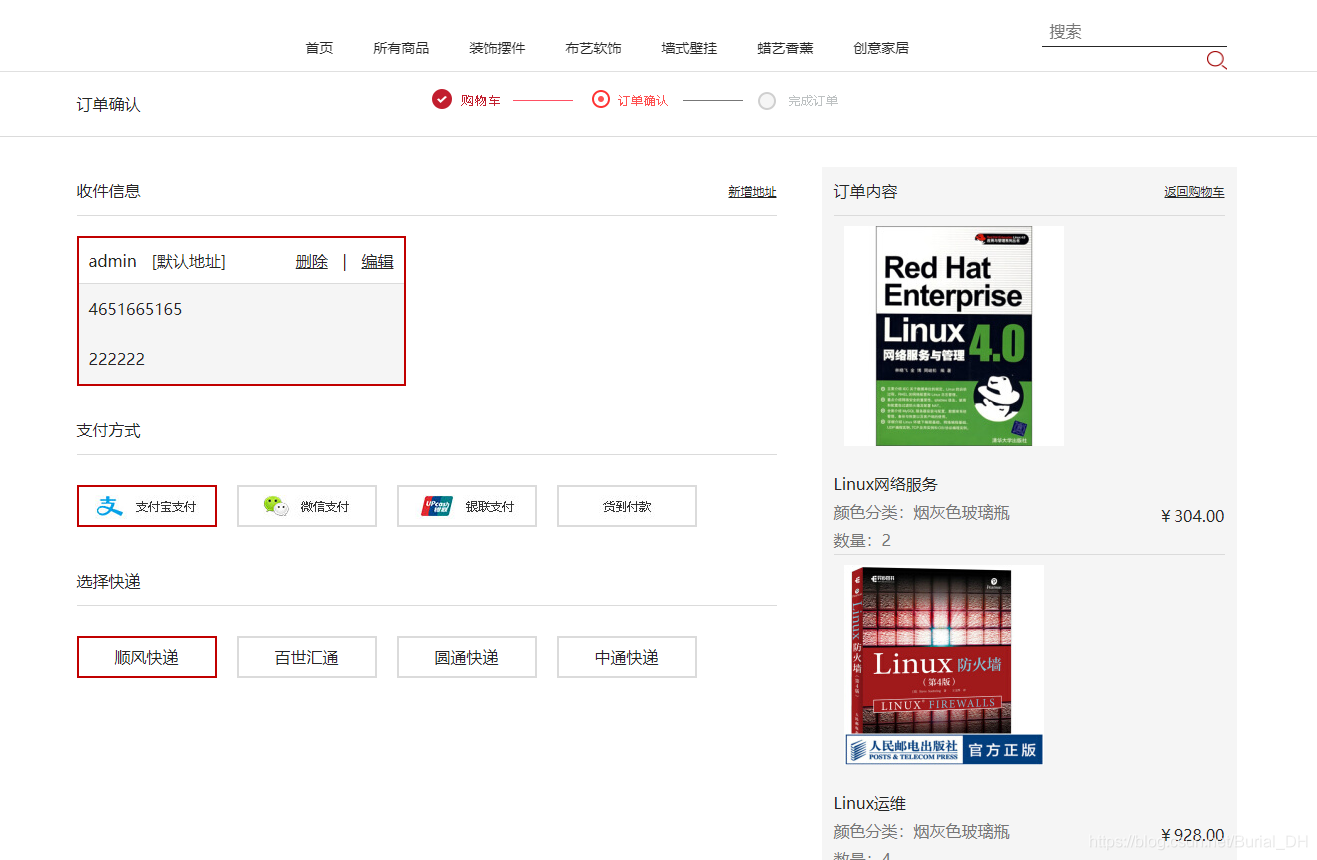The width and height of the screenshot is (1317, 860).
Task: Click inside the 搜索 input field
Action: pyautogui.click(x=1134, y=32)
